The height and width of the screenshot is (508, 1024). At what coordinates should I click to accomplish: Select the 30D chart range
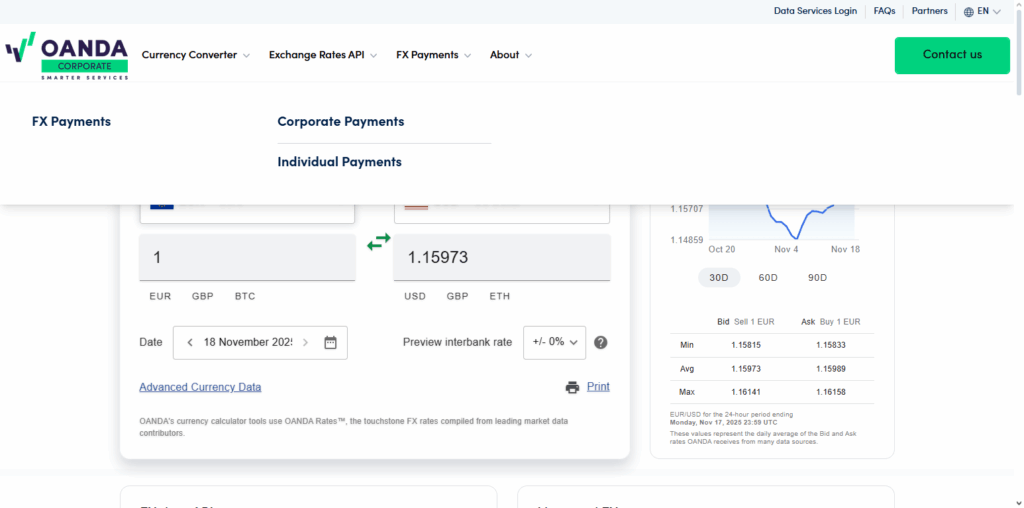(x=718, y=277)
